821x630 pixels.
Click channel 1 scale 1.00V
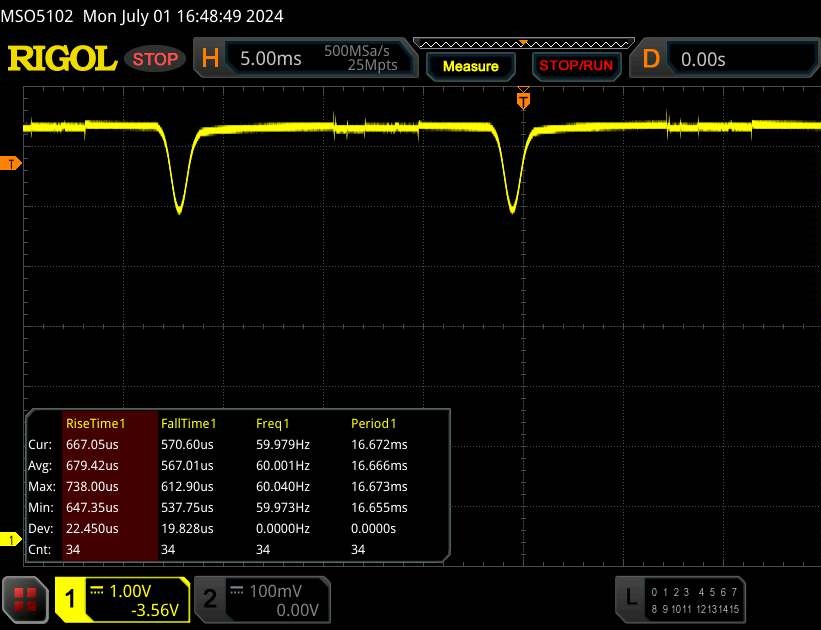point(130,591)
